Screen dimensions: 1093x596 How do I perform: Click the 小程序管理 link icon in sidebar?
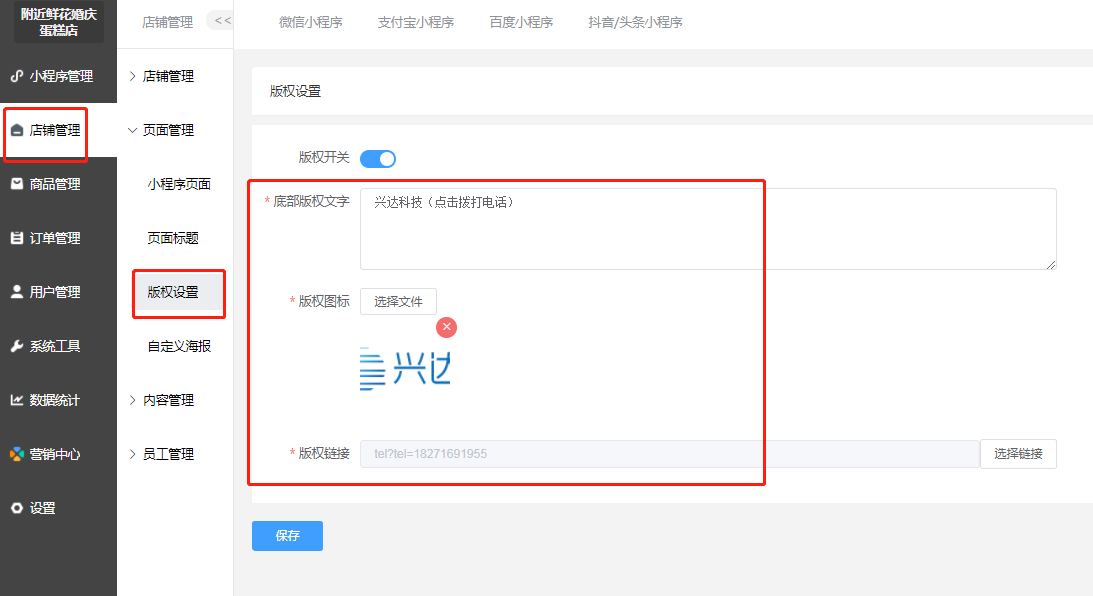pos(17,76)
